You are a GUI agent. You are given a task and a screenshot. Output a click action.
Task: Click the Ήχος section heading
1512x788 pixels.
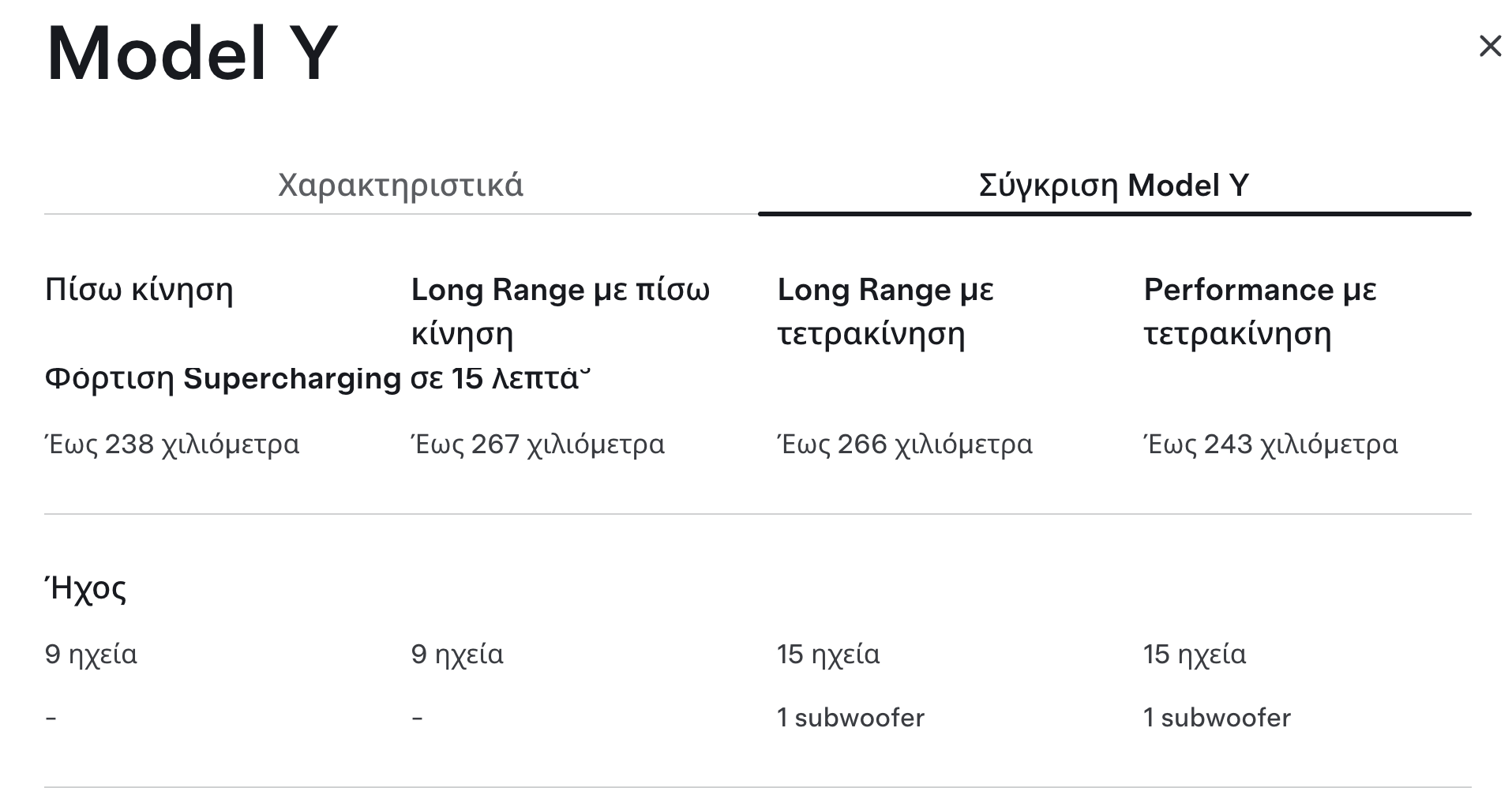coord(85,589)
